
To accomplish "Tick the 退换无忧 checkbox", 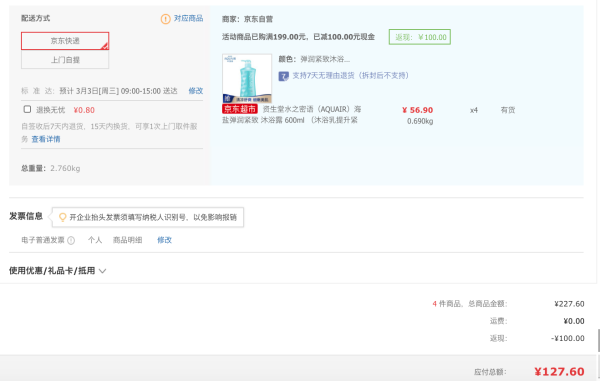I will point(27,109).
